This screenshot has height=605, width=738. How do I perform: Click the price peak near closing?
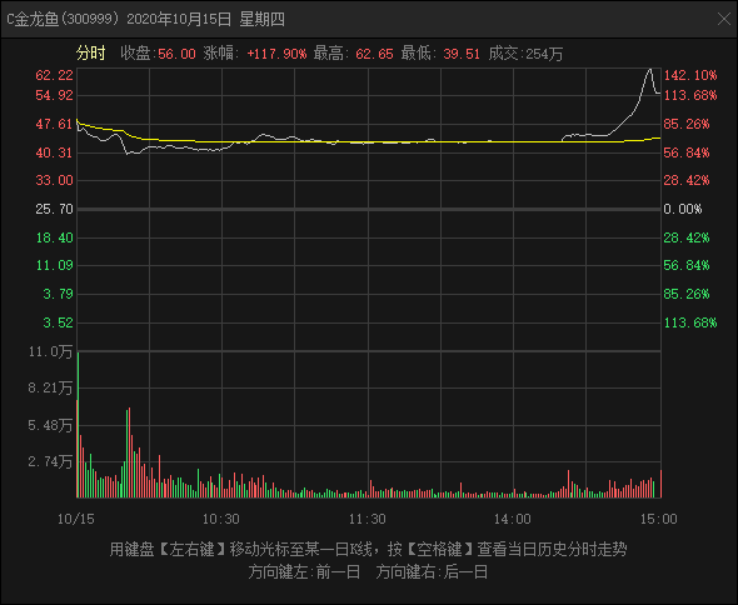[650, 70]
